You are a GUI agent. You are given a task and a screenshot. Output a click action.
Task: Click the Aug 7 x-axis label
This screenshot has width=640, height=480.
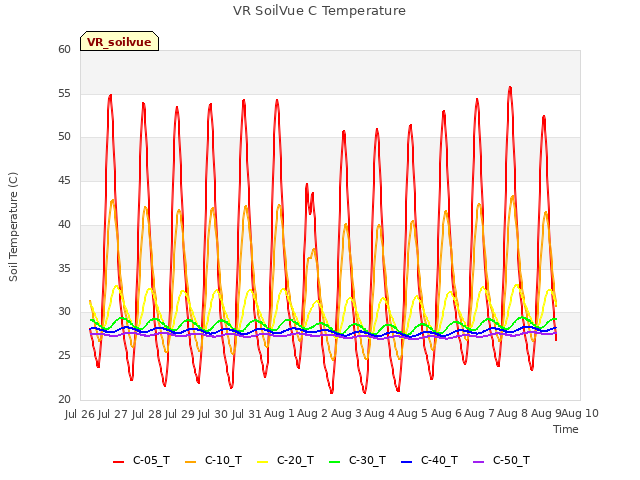click(479, 413)
